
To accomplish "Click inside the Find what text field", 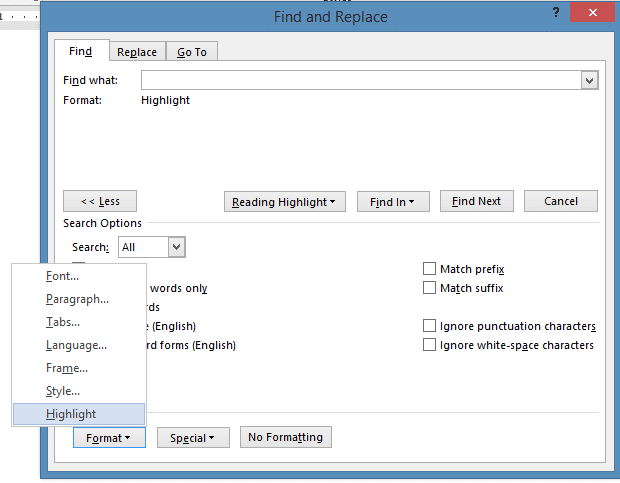I will point(360,80).
